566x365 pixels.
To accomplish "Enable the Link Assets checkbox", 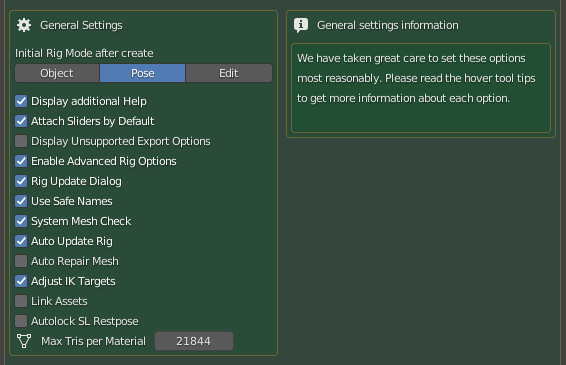I will point(21,301).
